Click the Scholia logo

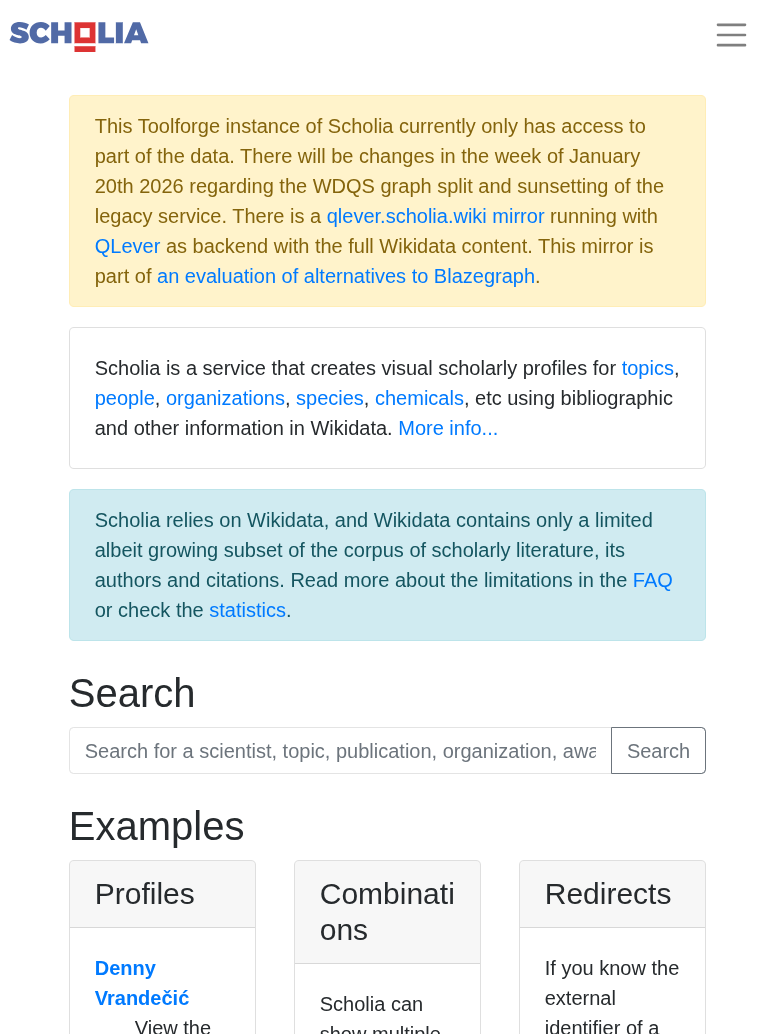(79, 35)
